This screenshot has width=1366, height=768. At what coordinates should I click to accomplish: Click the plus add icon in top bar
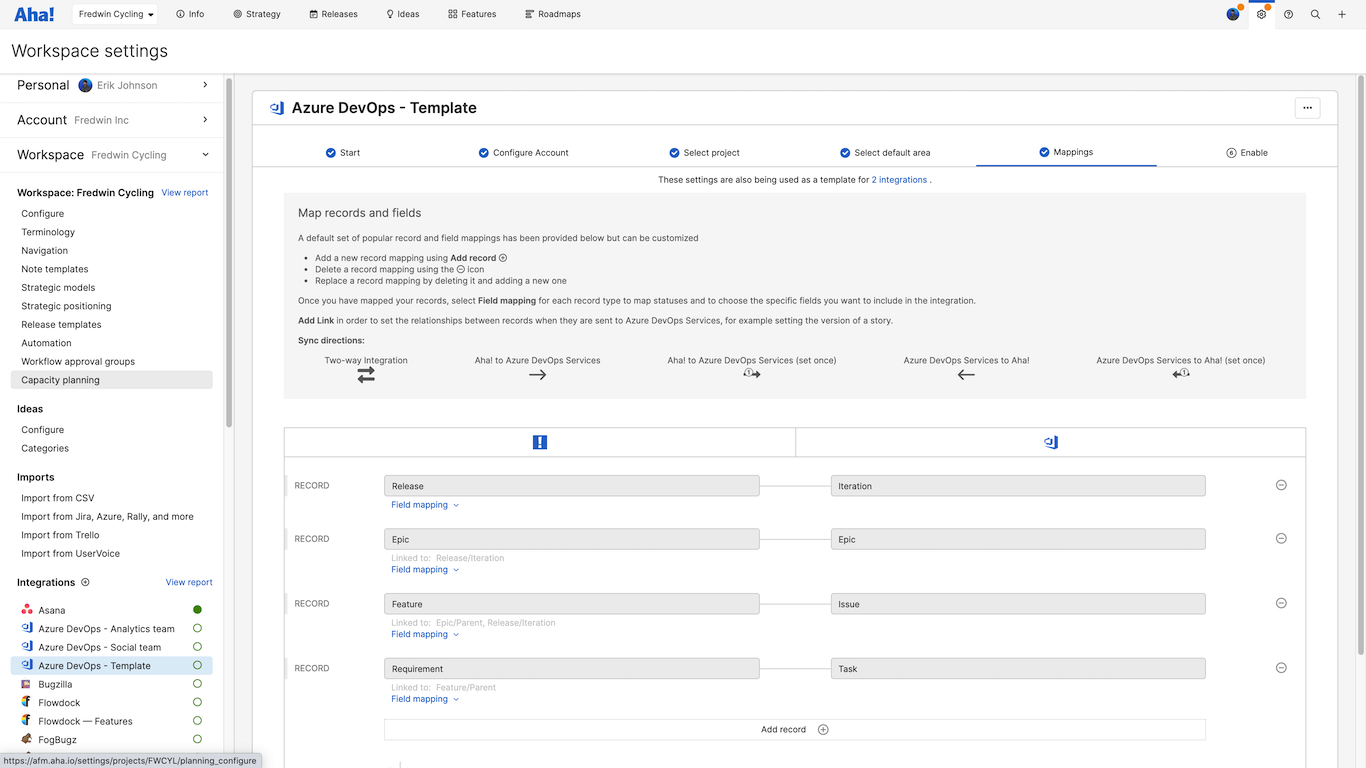1342,14
